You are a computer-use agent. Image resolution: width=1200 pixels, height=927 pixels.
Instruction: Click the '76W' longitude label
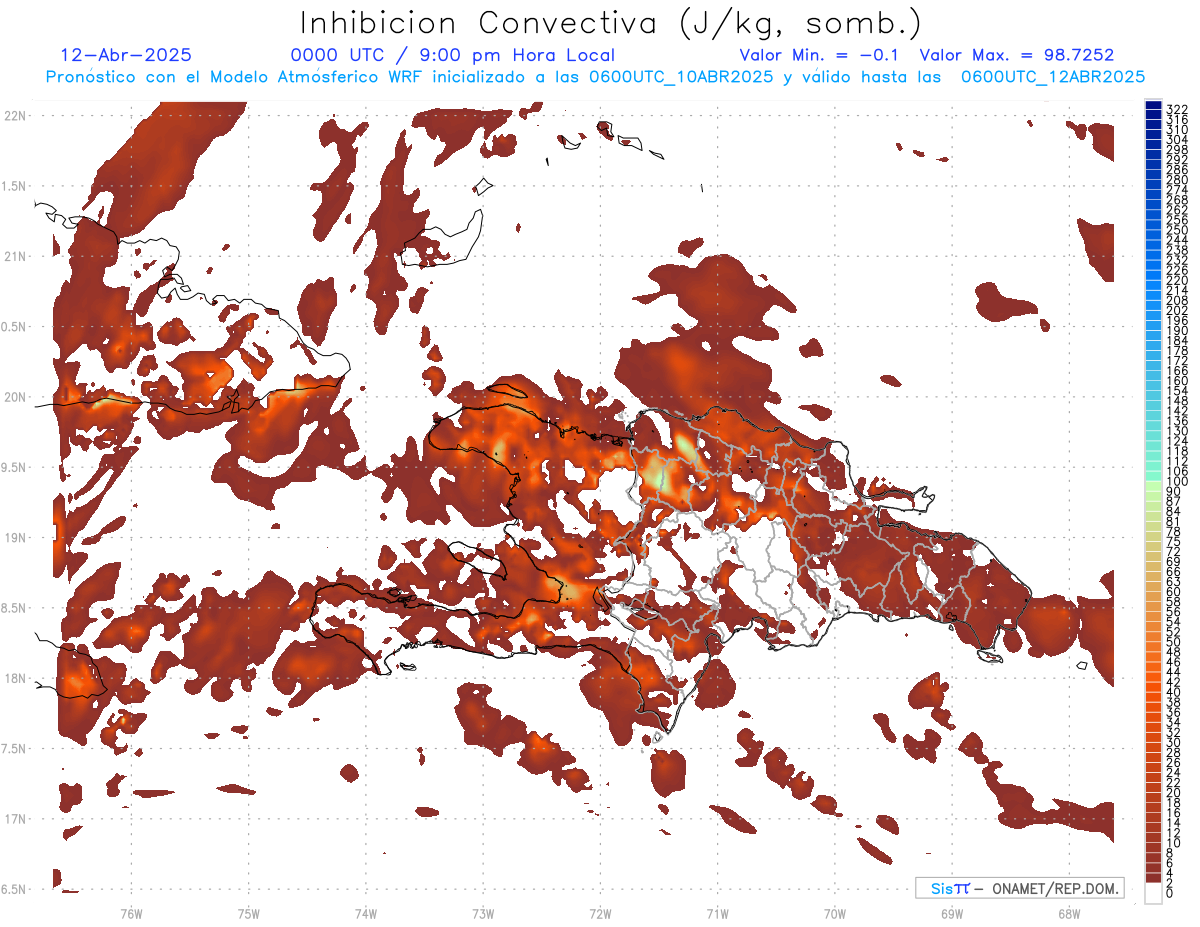coord(131,913)
